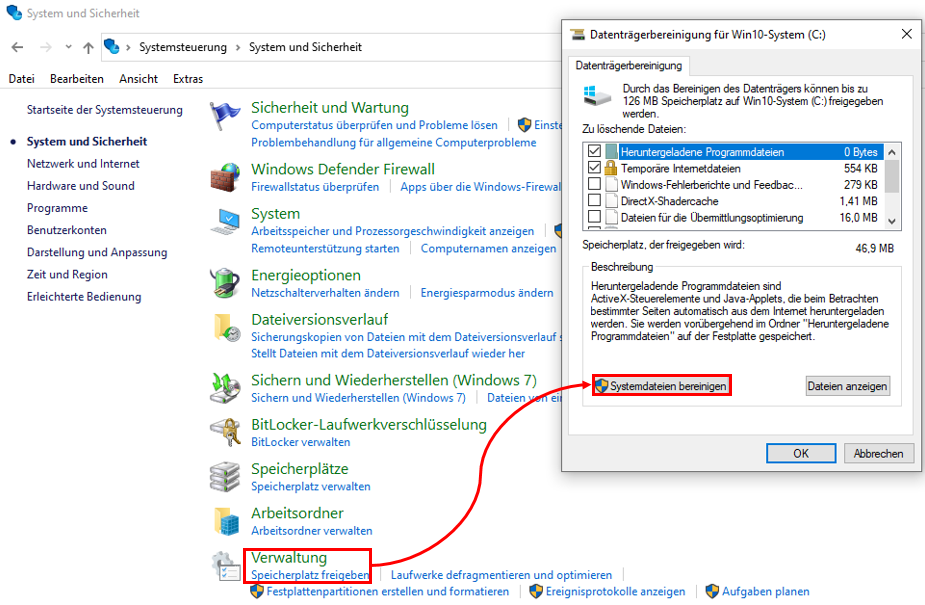Open the BitLocker verwalten link

300,442
